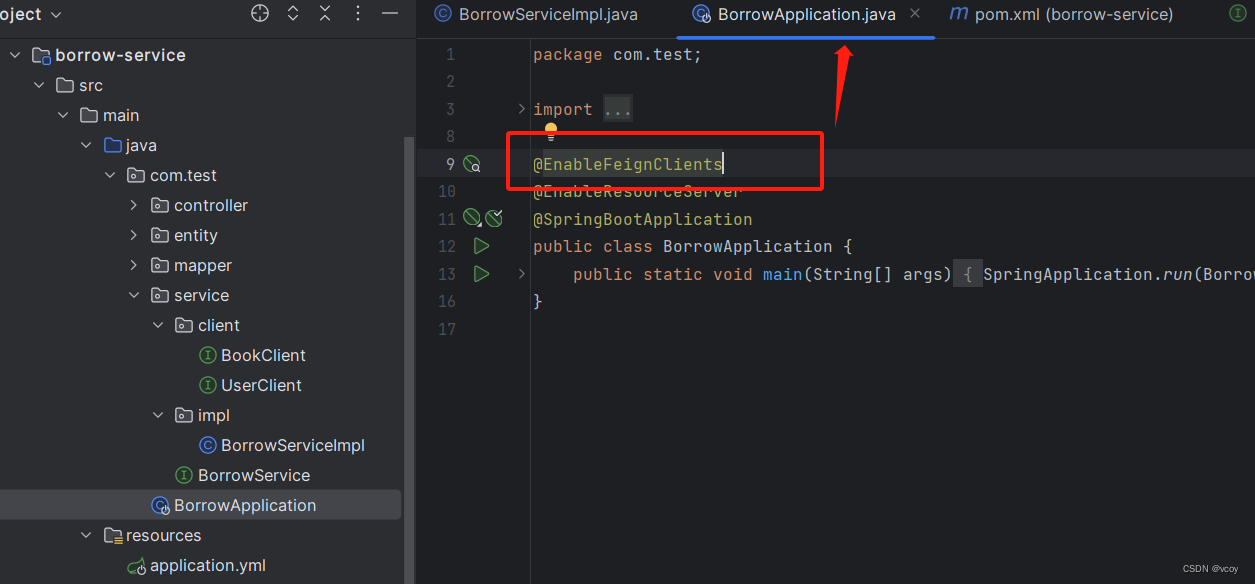The image size is (1255, 584).
Task: Expand the mapper package
Action: [134, 265]
